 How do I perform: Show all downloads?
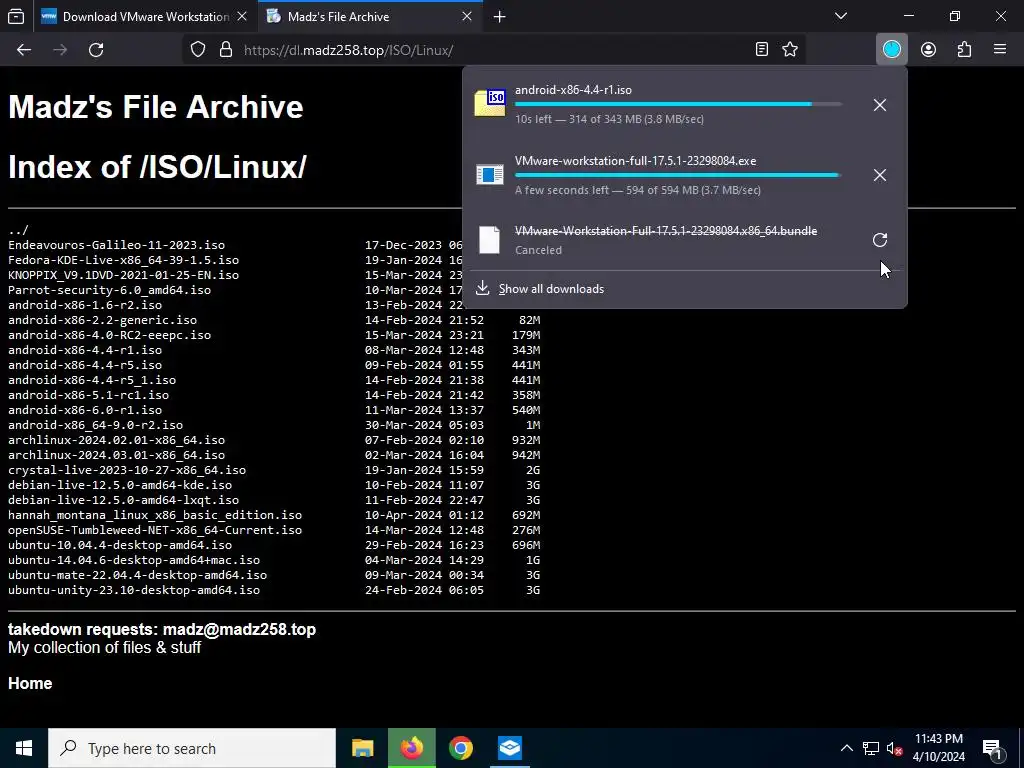pyautogui.click(x=551, y=289)
